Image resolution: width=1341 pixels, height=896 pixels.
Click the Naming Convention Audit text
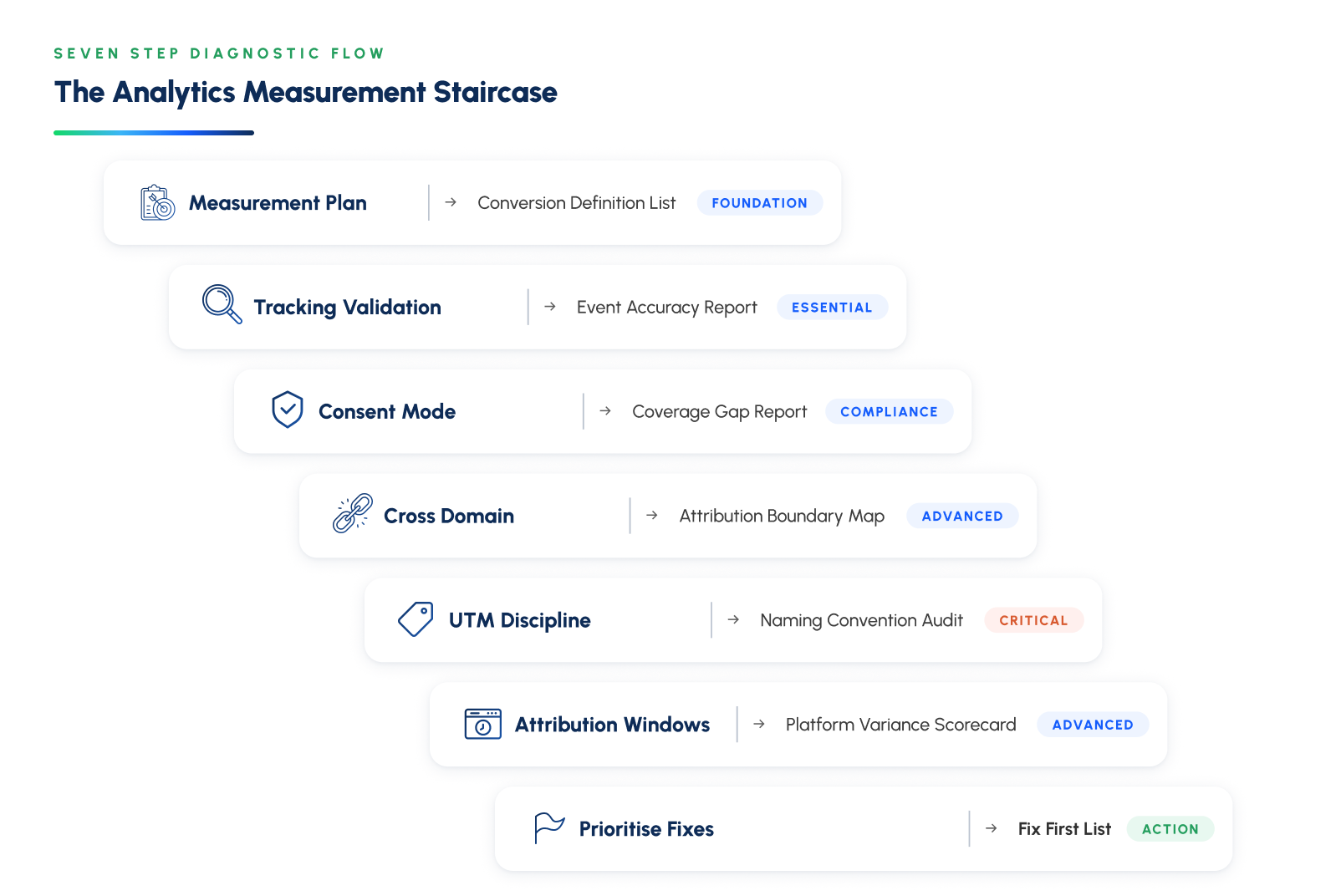(x=862, y=620)
